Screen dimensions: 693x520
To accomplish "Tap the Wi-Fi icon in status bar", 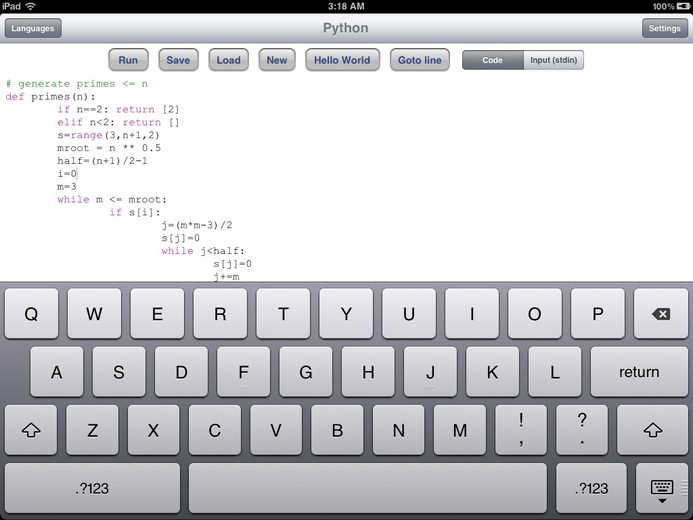I will [30, 6].
